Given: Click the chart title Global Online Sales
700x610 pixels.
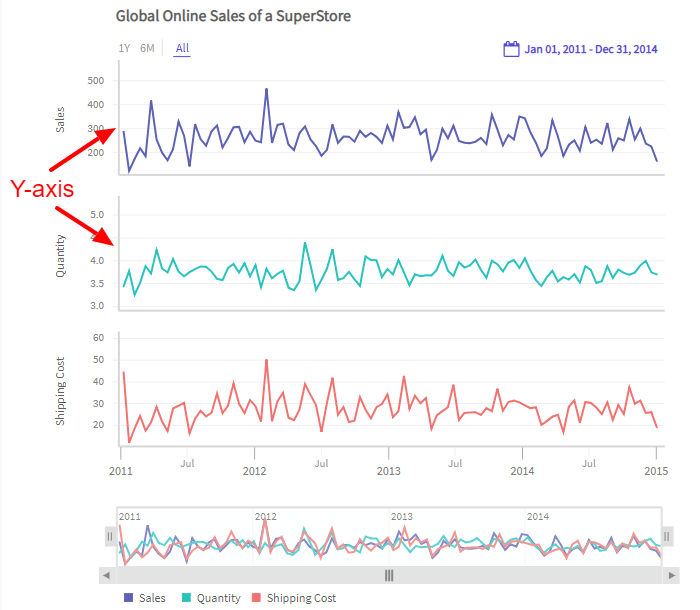Looking at the screenshot, I should click(233, 17).
